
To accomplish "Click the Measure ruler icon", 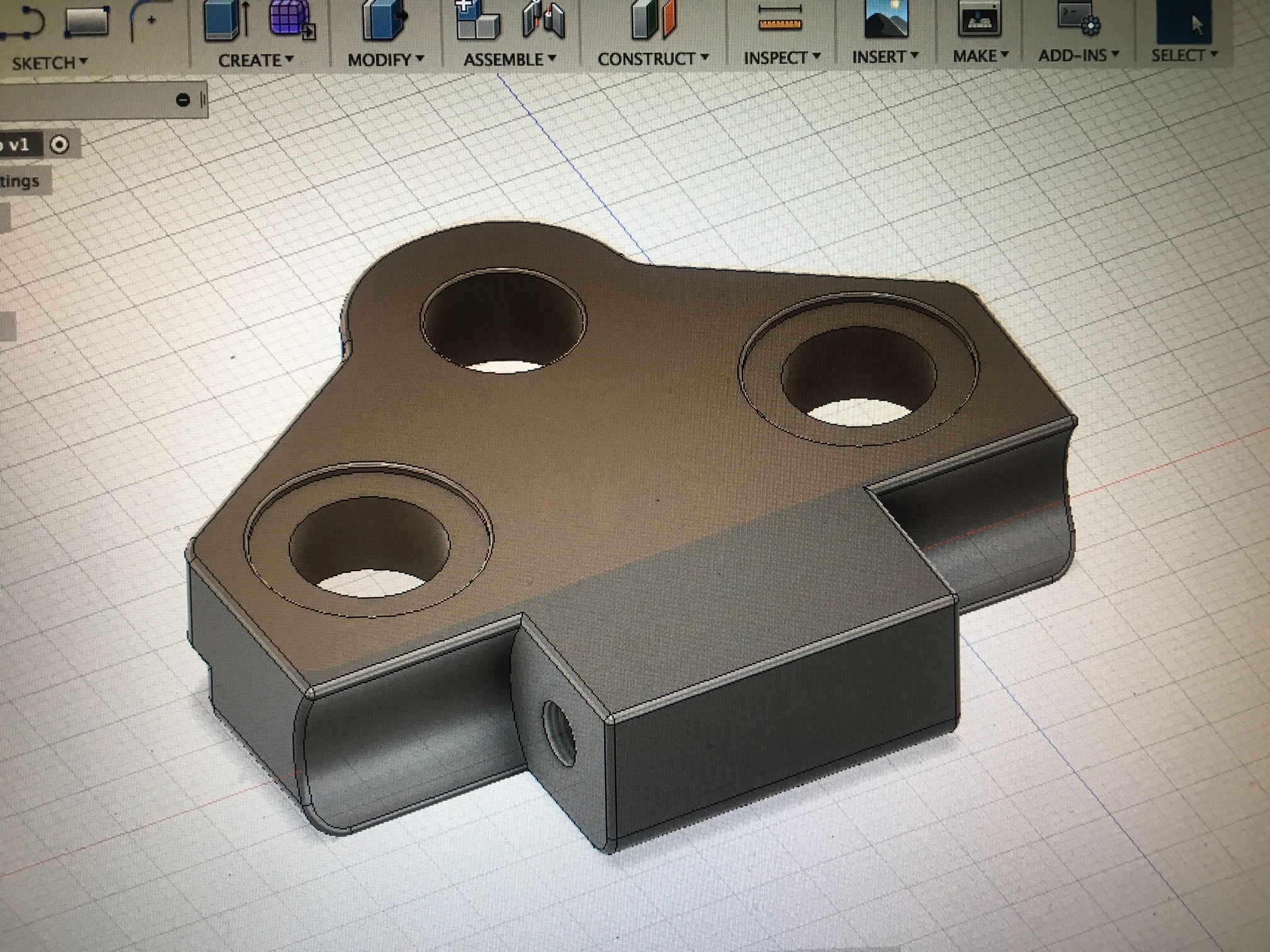I will (x=780, y=18).
